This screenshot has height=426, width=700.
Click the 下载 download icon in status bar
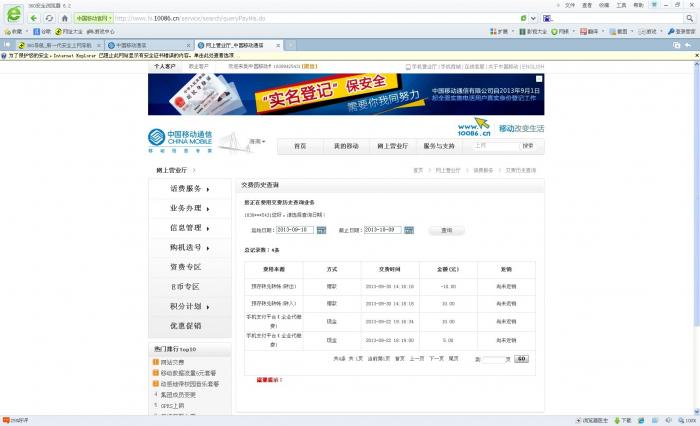[623, 421]
